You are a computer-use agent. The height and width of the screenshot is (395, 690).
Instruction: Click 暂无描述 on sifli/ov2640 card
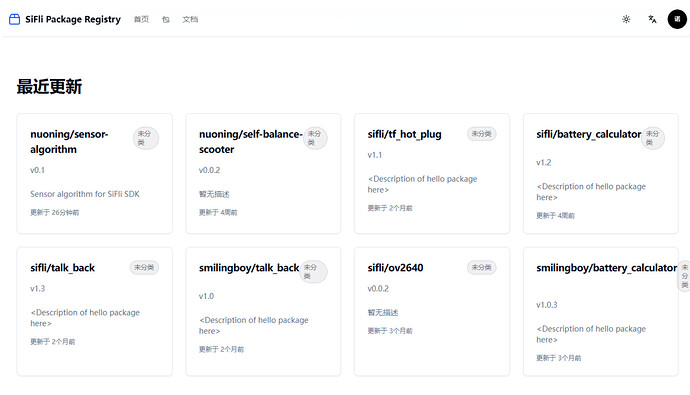[x=383, y=313]
